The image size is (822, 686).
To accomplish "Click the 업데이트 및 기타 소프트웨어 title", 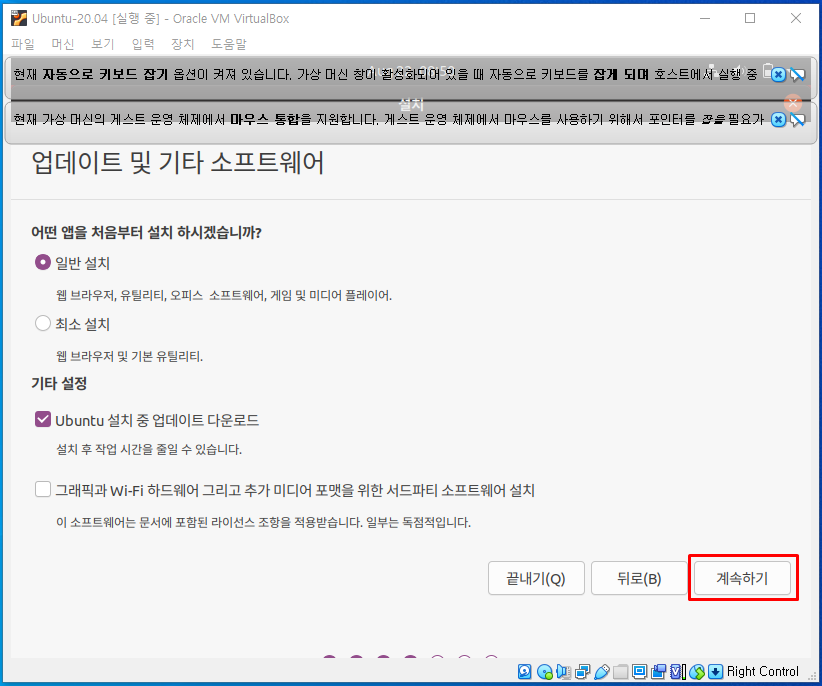I will coord(178,162).
